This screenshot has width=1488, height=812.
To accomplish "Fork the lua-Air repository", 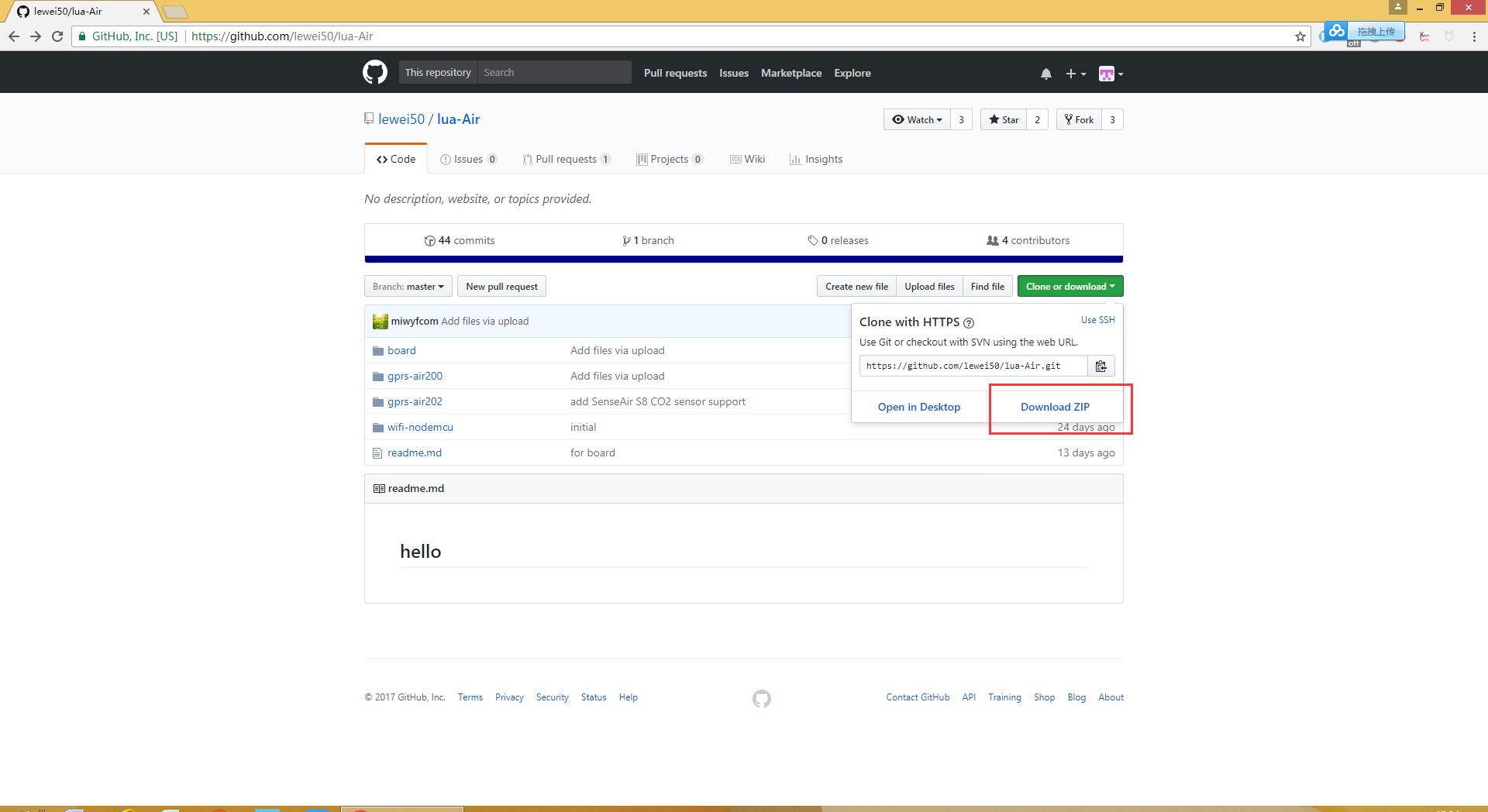I will [1079, 119].
